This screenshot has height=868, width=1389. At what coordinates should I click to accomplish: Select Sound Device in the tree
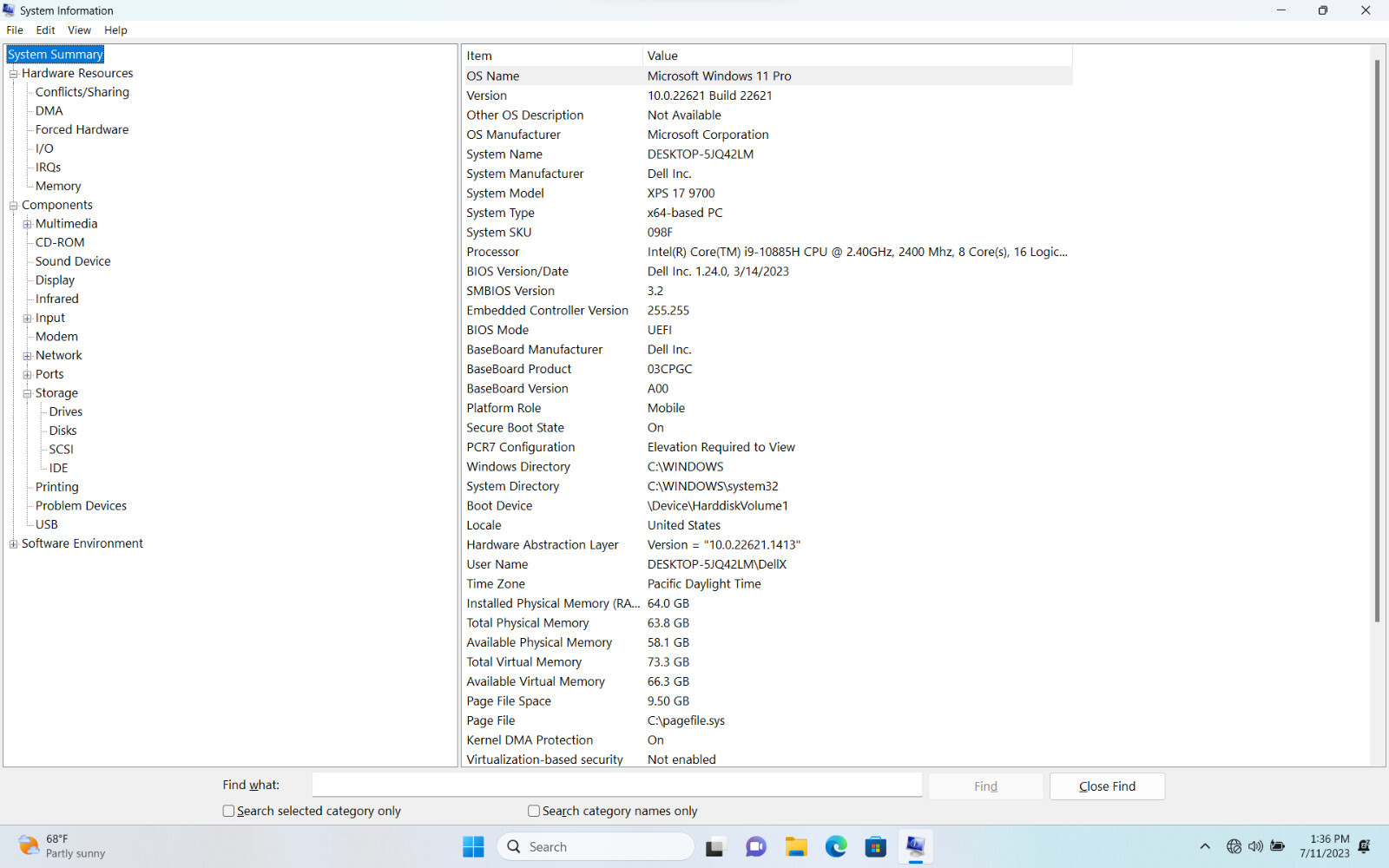click(x=73, y=261)
